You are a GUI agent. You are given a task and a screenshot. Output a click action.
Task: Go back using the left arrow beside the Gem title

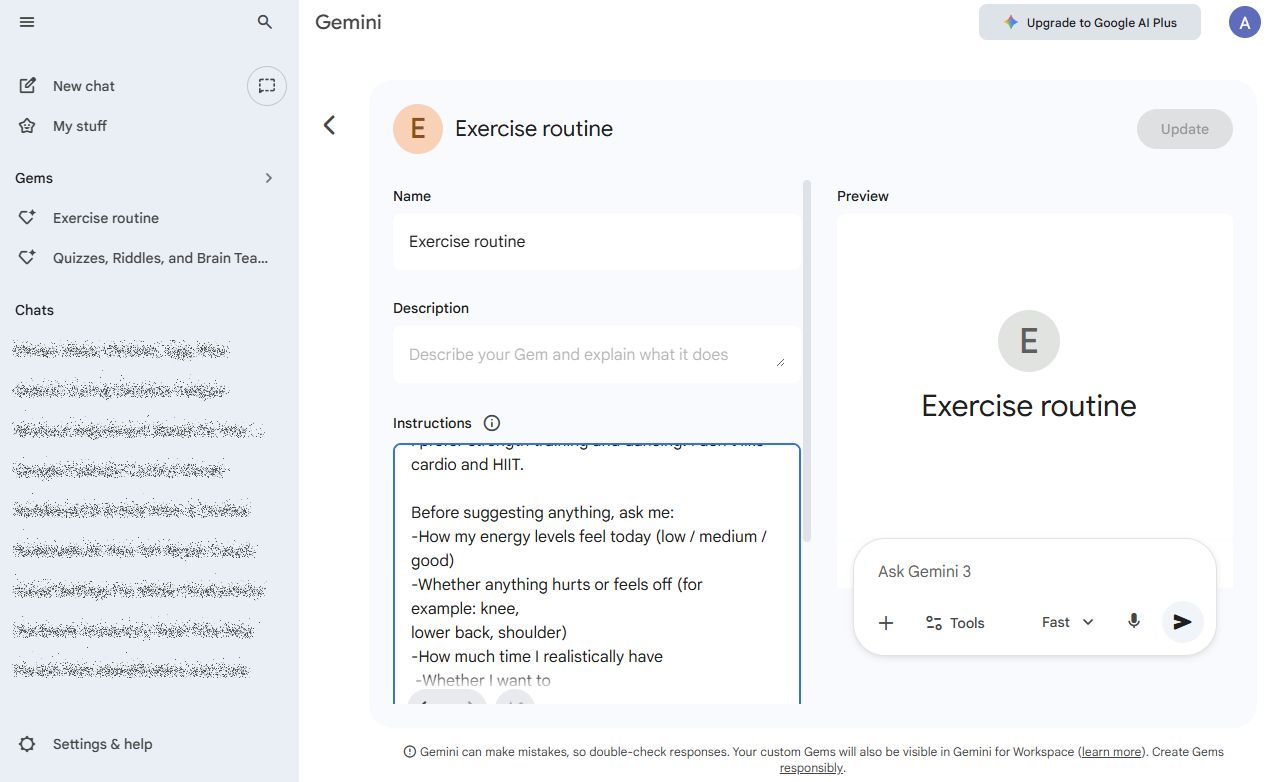pyautogui.click(x=329, y=125)
